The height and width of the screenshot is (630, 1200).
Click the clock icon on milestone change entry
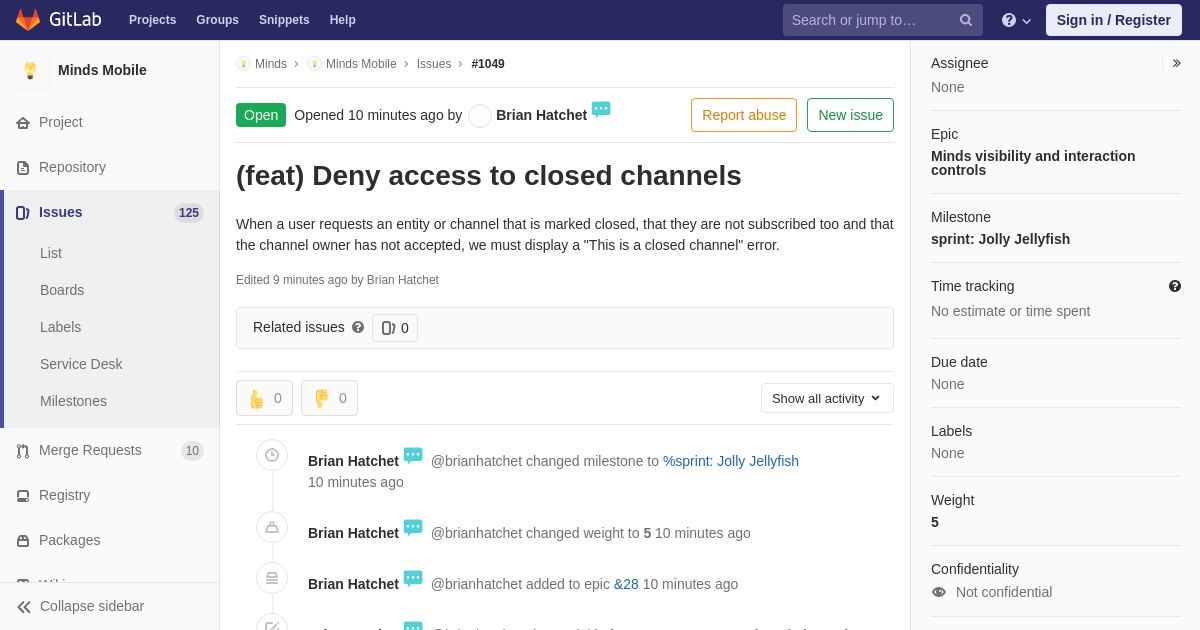pos(272,455)
